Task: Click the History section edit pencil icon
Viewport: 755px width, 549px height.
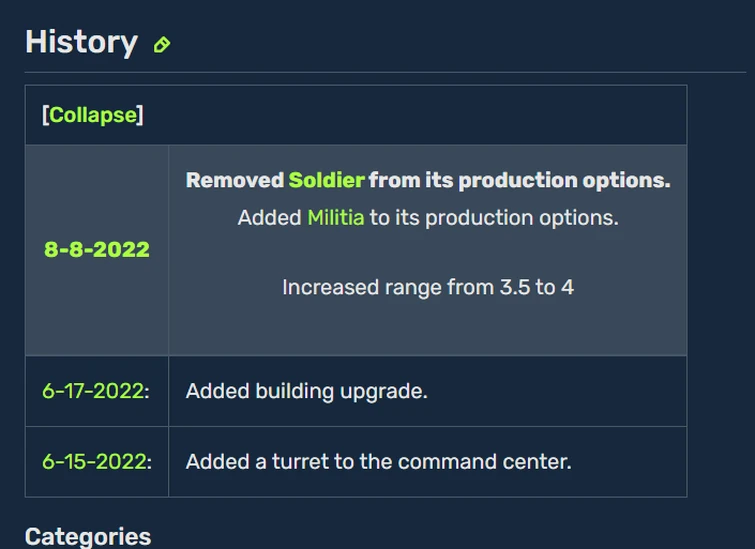Action: [x=162, y=45]
